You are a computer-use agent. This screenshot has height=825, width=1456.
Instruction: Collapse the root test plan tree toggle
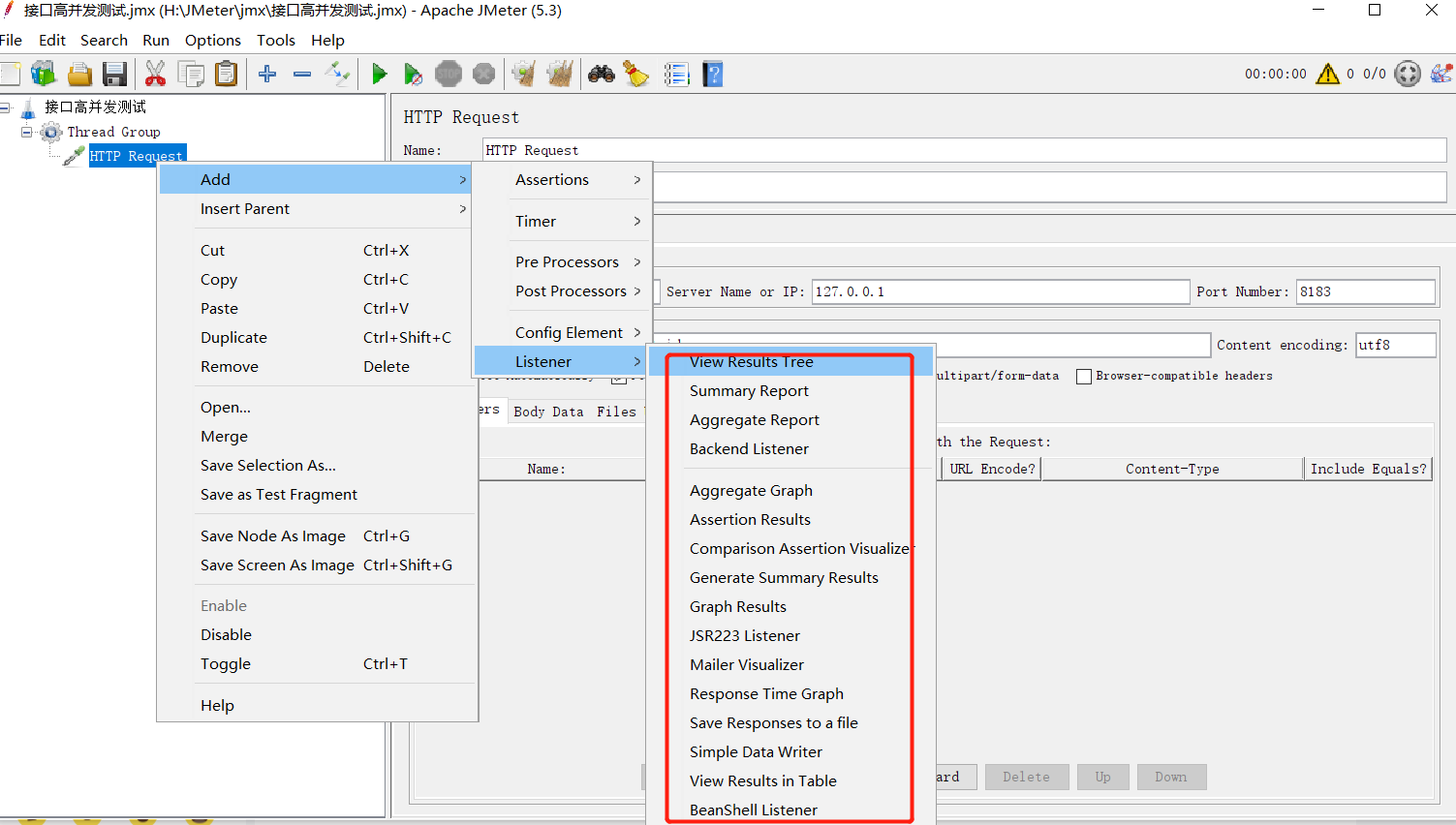click(x=5, y=107)
